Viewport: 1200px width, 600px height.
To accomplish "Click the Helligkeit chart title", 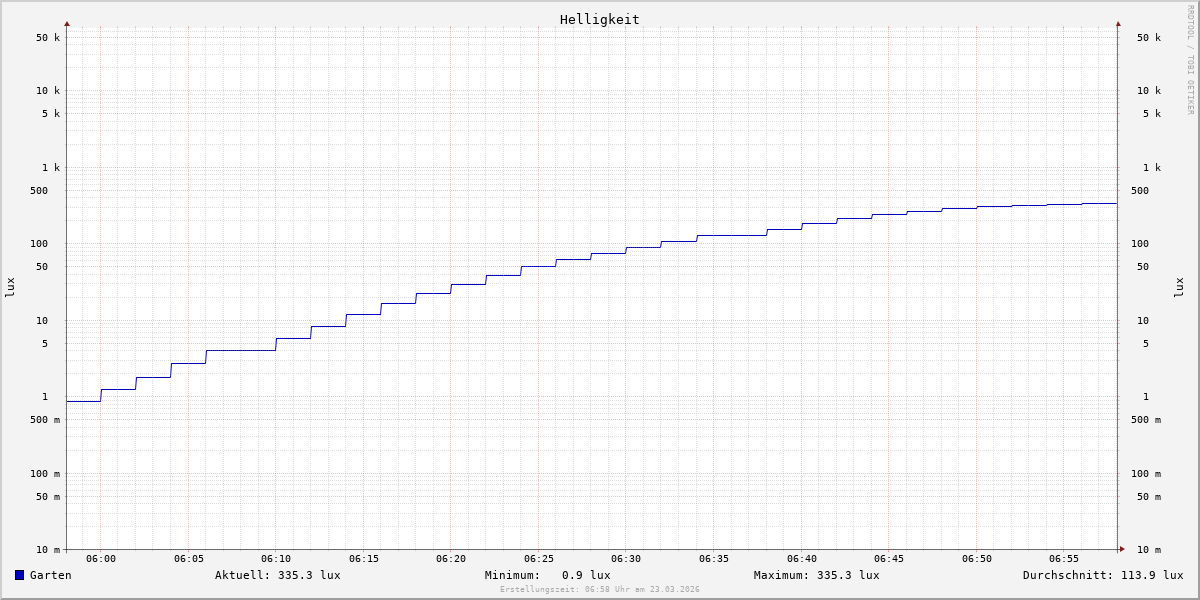I will point(599,19).
